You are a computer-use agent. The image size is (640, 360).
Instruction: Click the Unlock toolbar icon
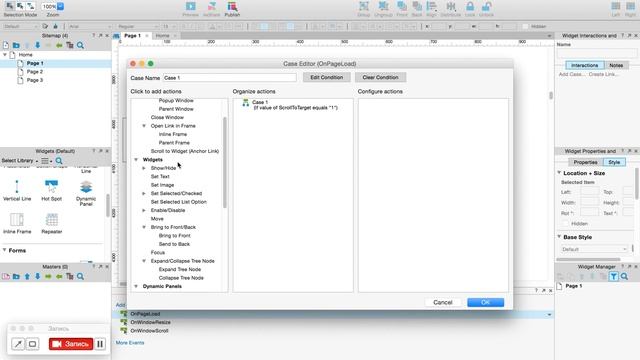click(x=486, y=6)
